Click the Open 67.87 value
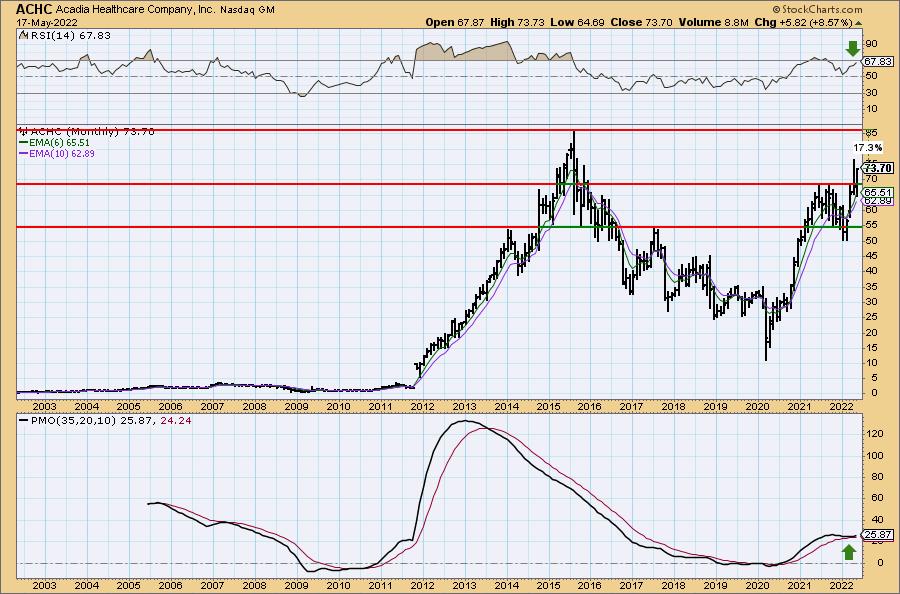 pyautogui.click(x=455, y=22)
